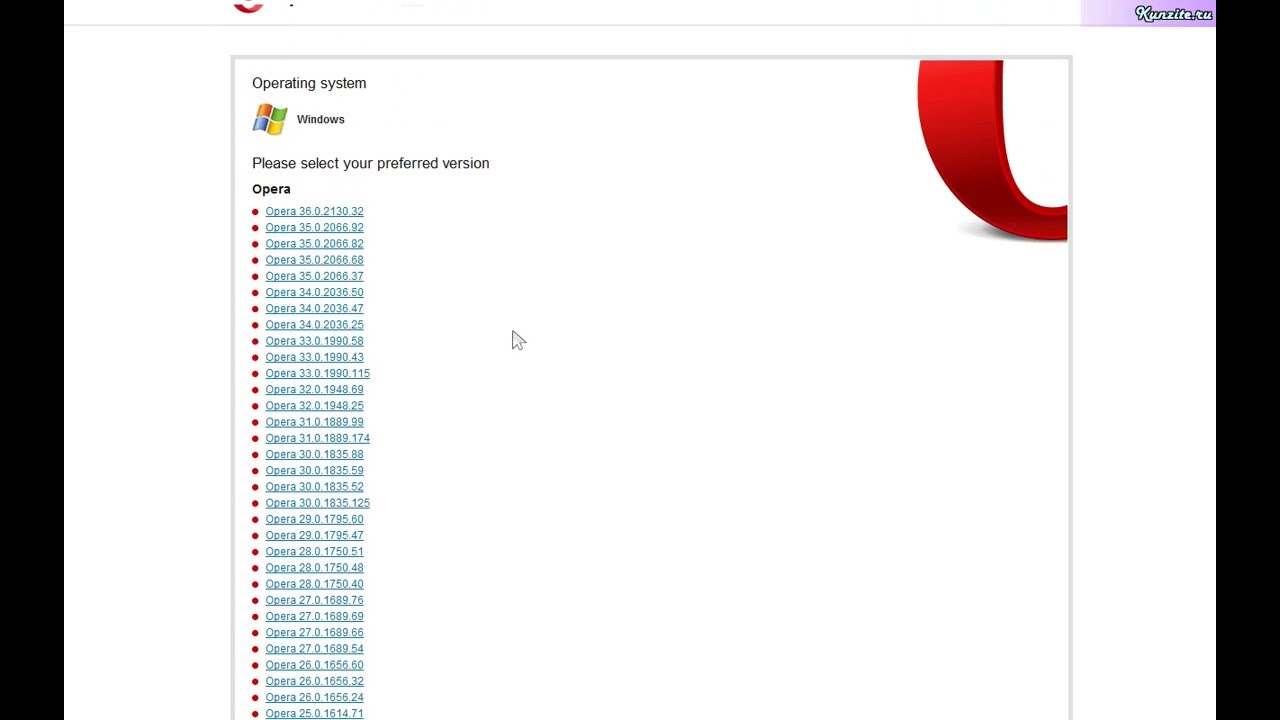Screen dimensions: 1280x720
Task: Select the Opera 27.0.1689.69 link
Action: click(314, 616)
